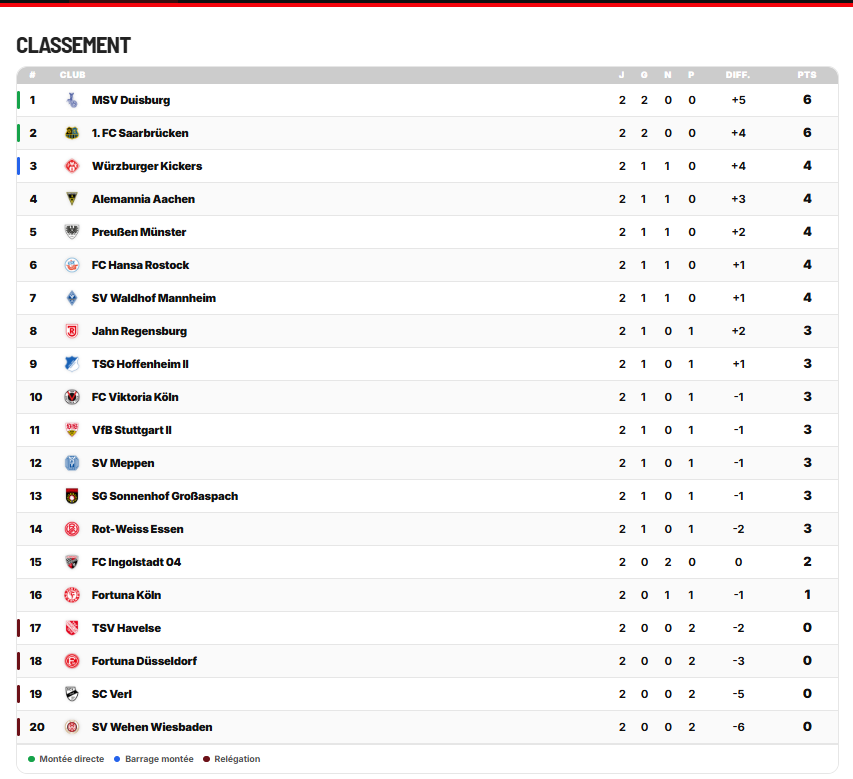Viewport: 853px width, 779px height.
Task: Open the FC Viktoria Köln team name
Action: 135,397
